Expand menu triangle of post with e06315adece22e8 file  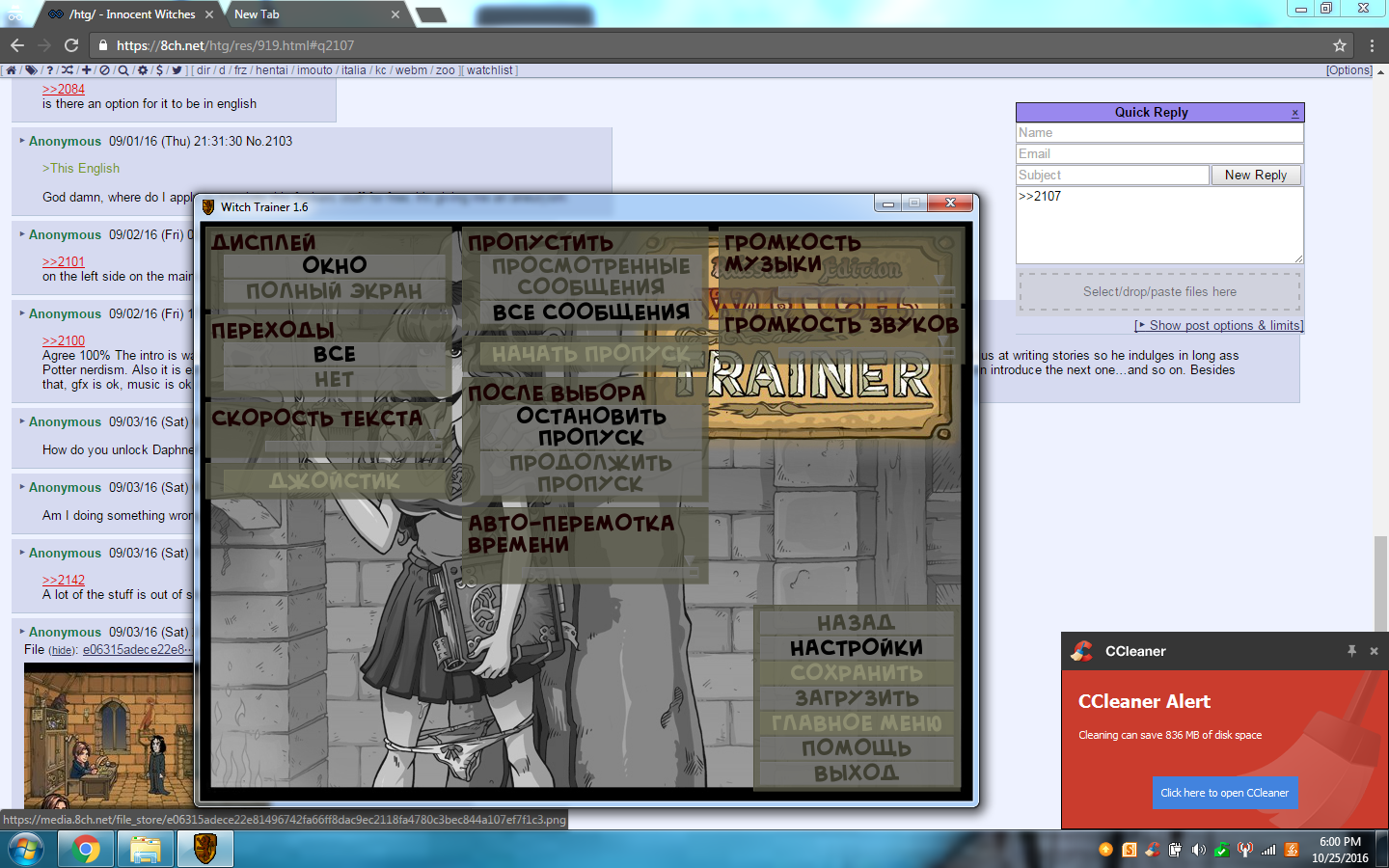[x=22, y=632]
